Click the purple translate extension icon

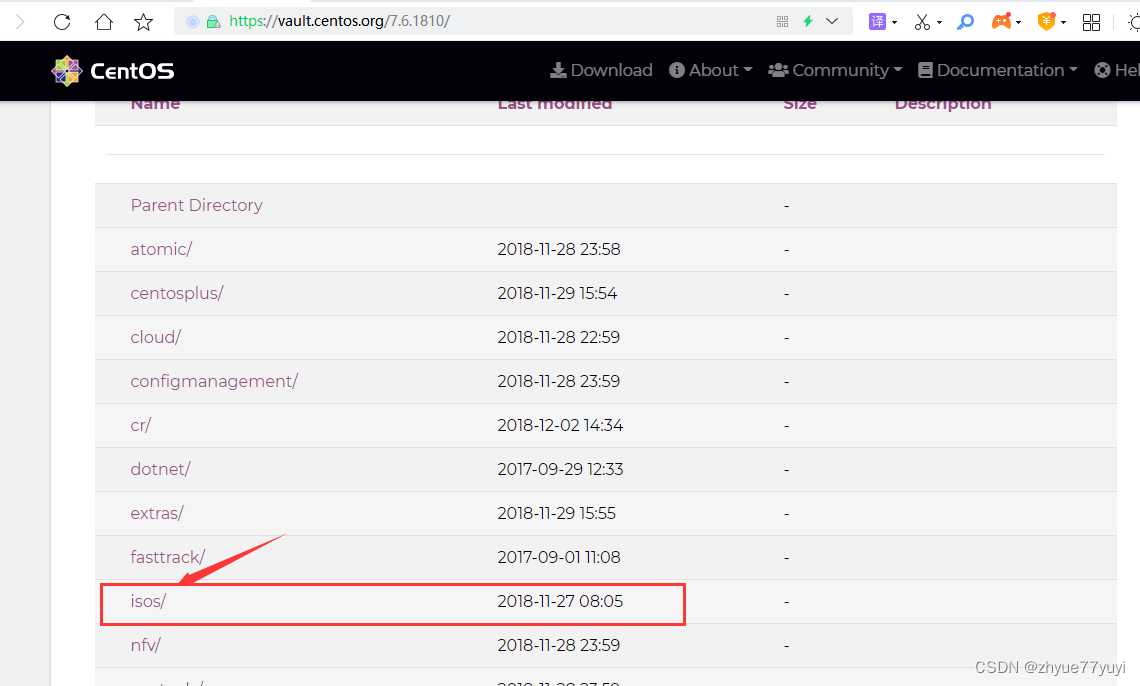[x=878, y=22]
